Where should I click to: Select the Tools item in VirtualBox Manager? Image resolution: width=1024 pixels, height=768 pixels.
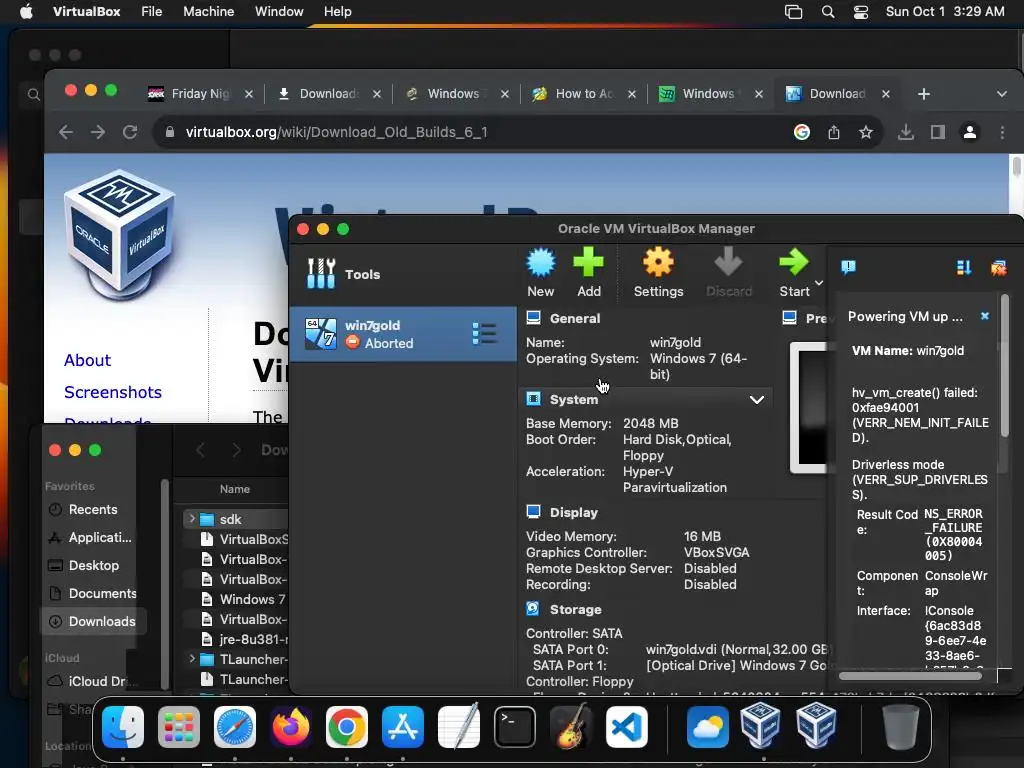402,274
